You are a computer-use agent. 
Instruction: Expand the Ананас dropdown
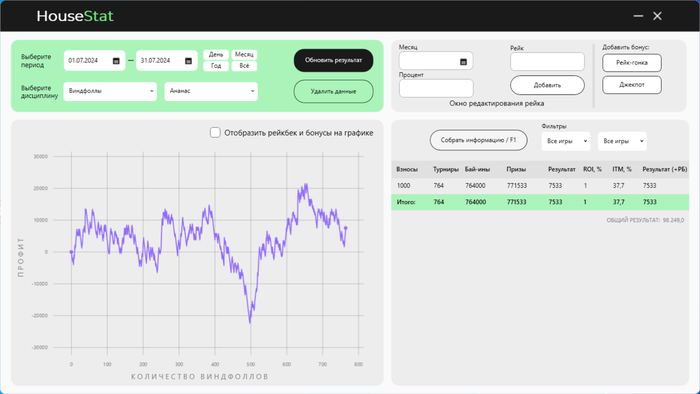point(211,91)
